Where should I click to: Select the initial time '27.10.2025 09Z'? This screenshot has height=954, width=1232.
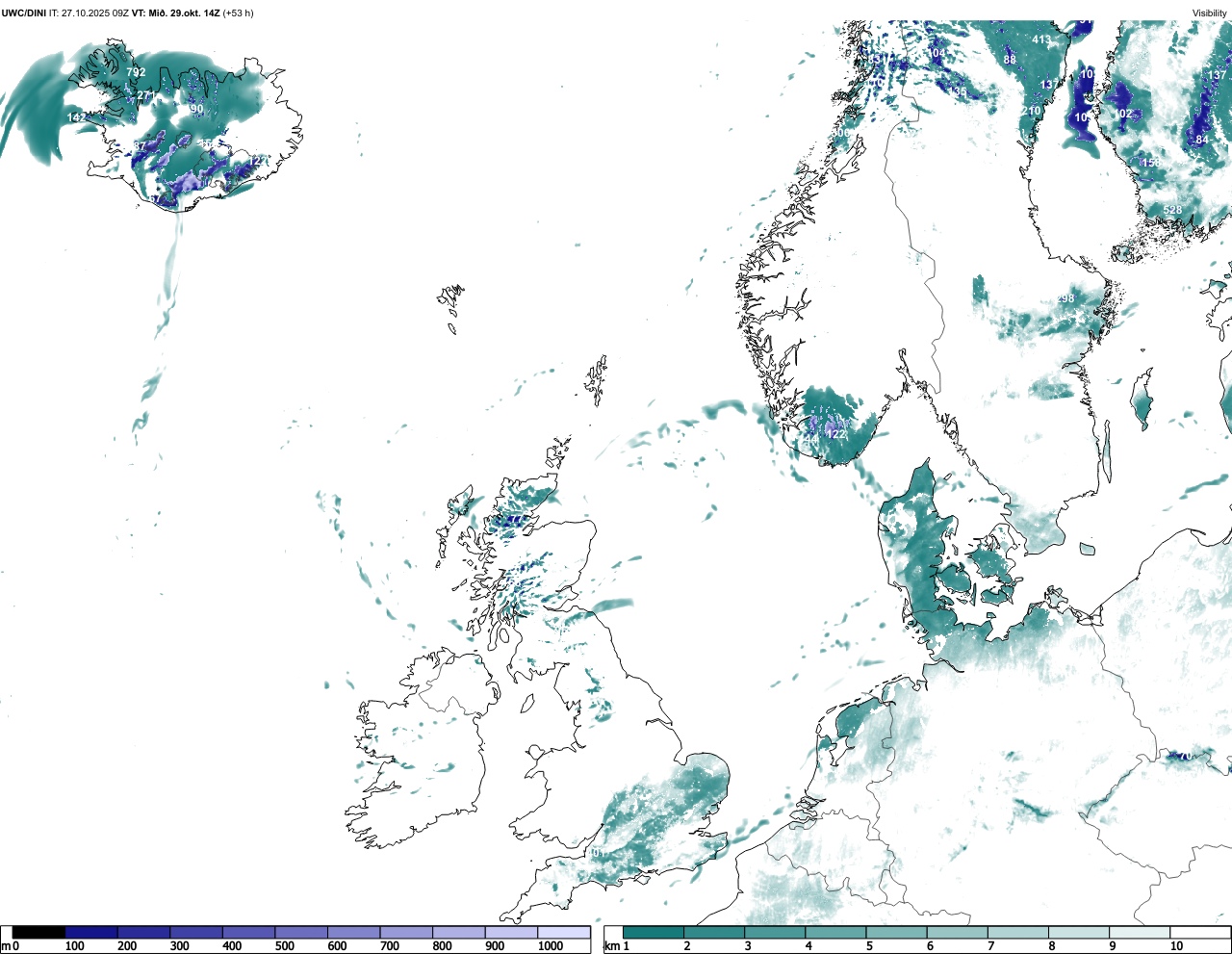pyautogui.click(x=94, y=13)
